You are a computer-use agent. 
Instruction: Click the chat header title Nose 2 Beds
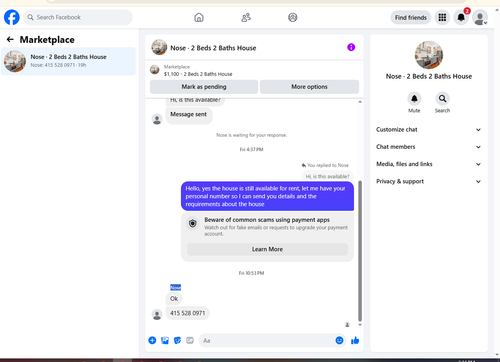click(213, 48)
